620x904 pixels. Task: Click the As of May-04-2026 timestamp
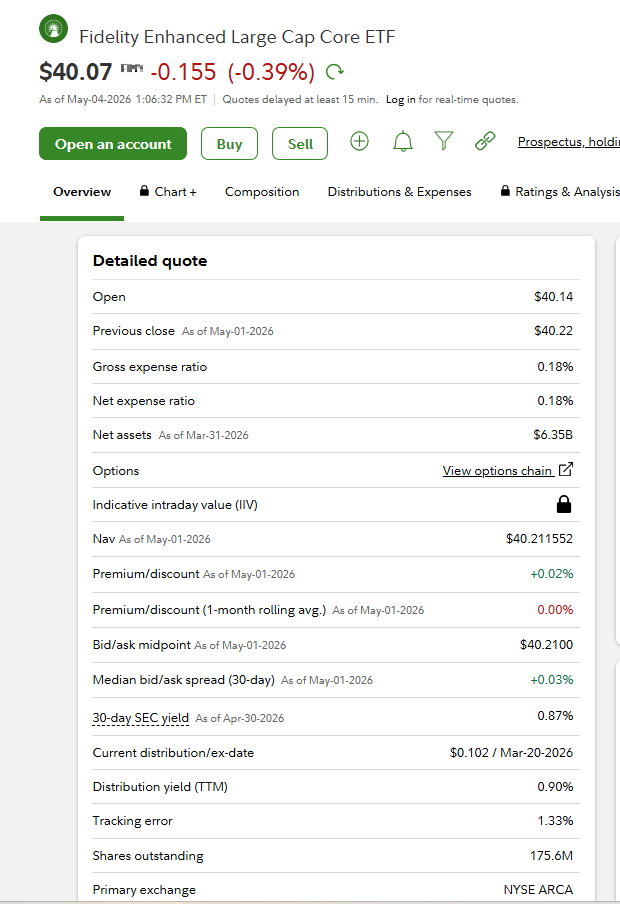click(x=123, y=99)
